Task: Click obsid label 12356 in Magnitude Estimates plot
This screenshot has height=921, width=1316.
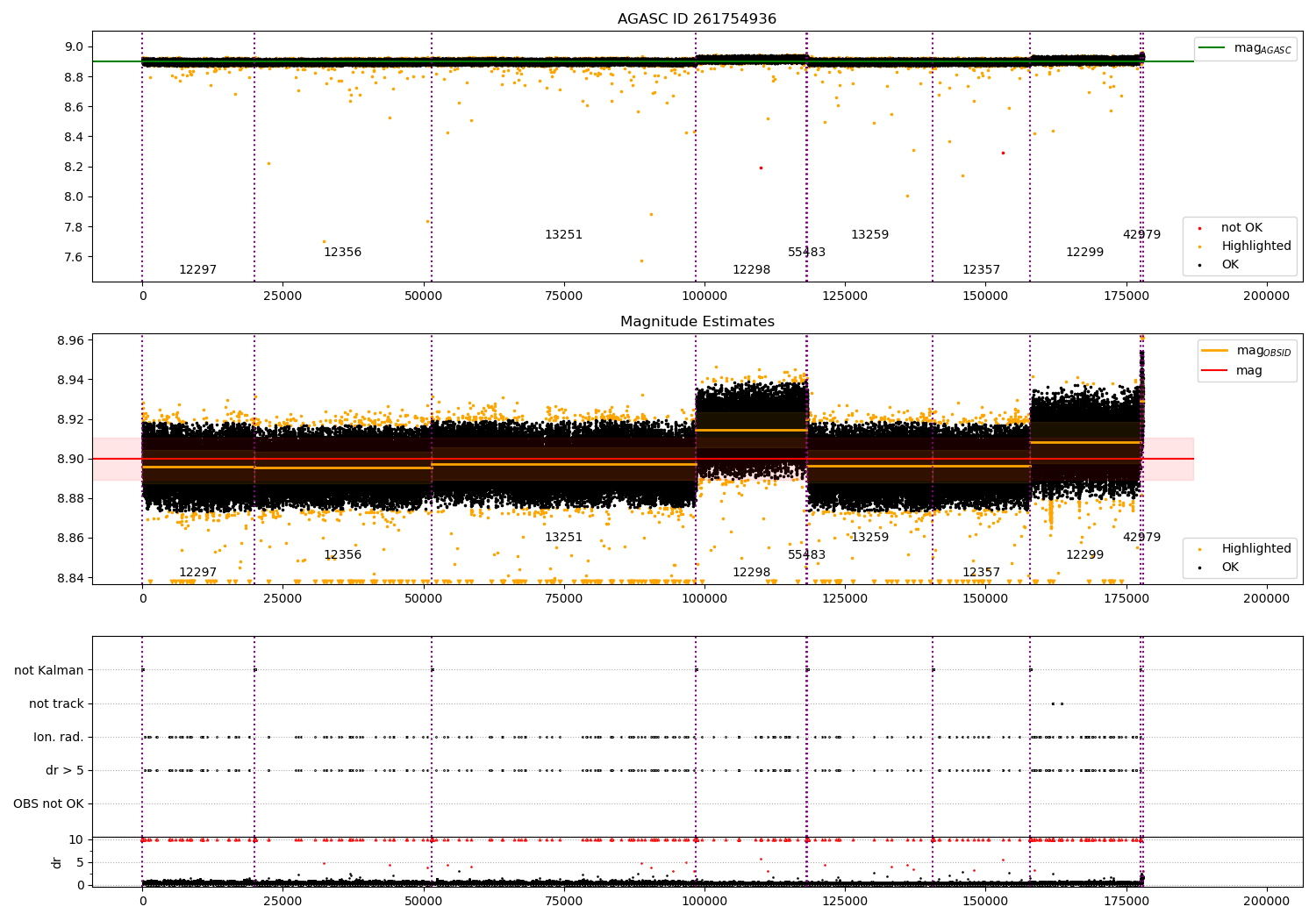Action: 342,555
